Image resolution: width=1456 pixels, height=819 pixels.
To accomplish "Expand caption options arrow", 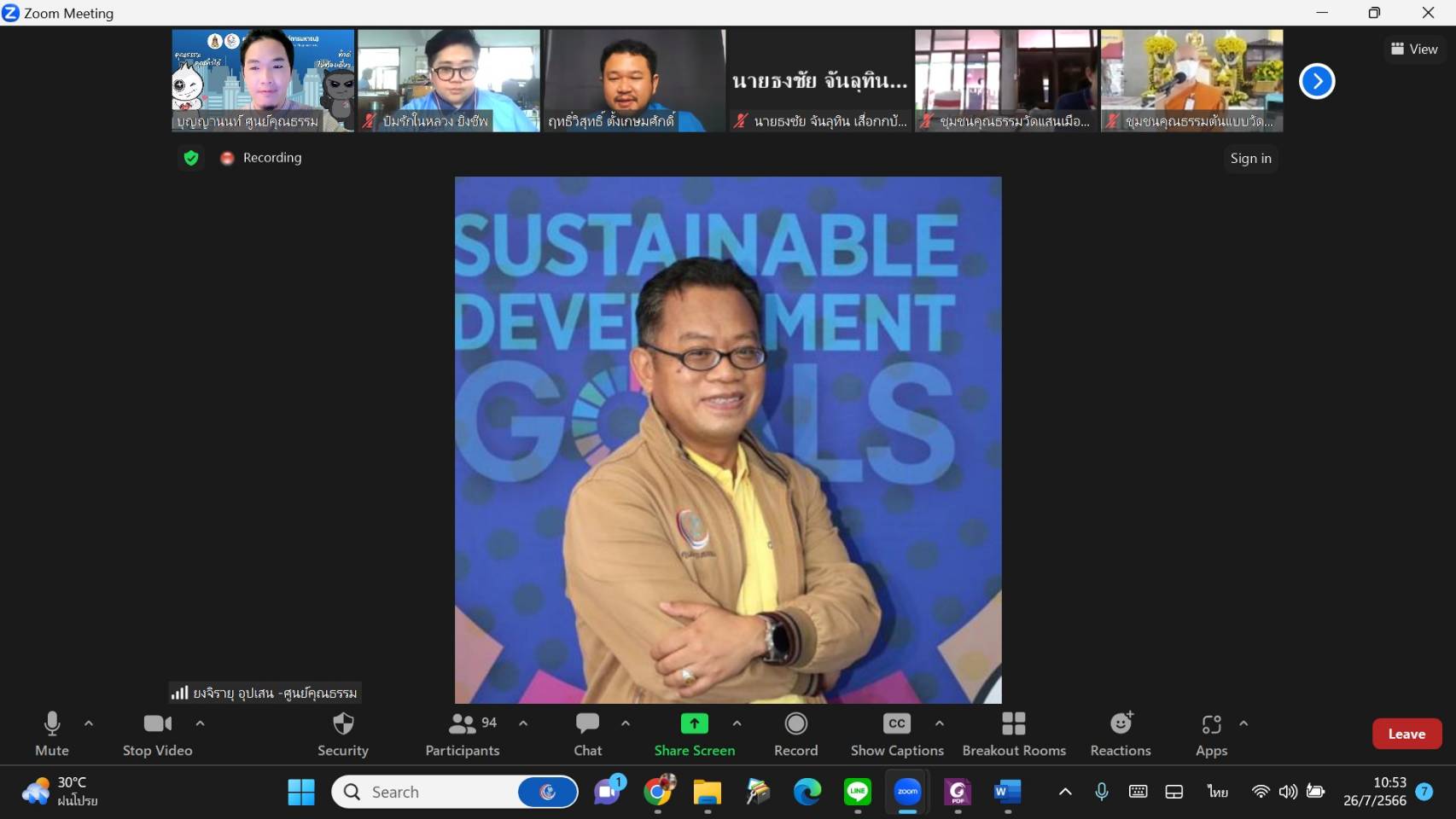I will pyautogui.click(x=940, y=723).
